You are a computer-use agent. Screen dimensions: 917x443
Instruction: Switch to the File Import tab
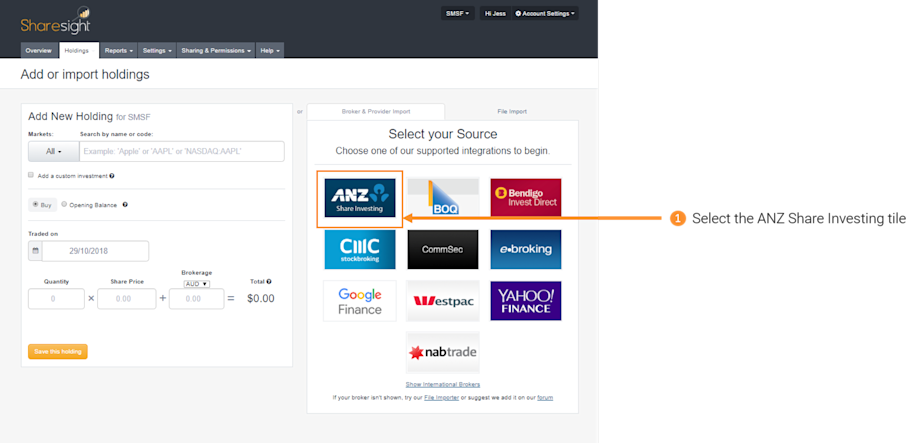pos(512,112)
